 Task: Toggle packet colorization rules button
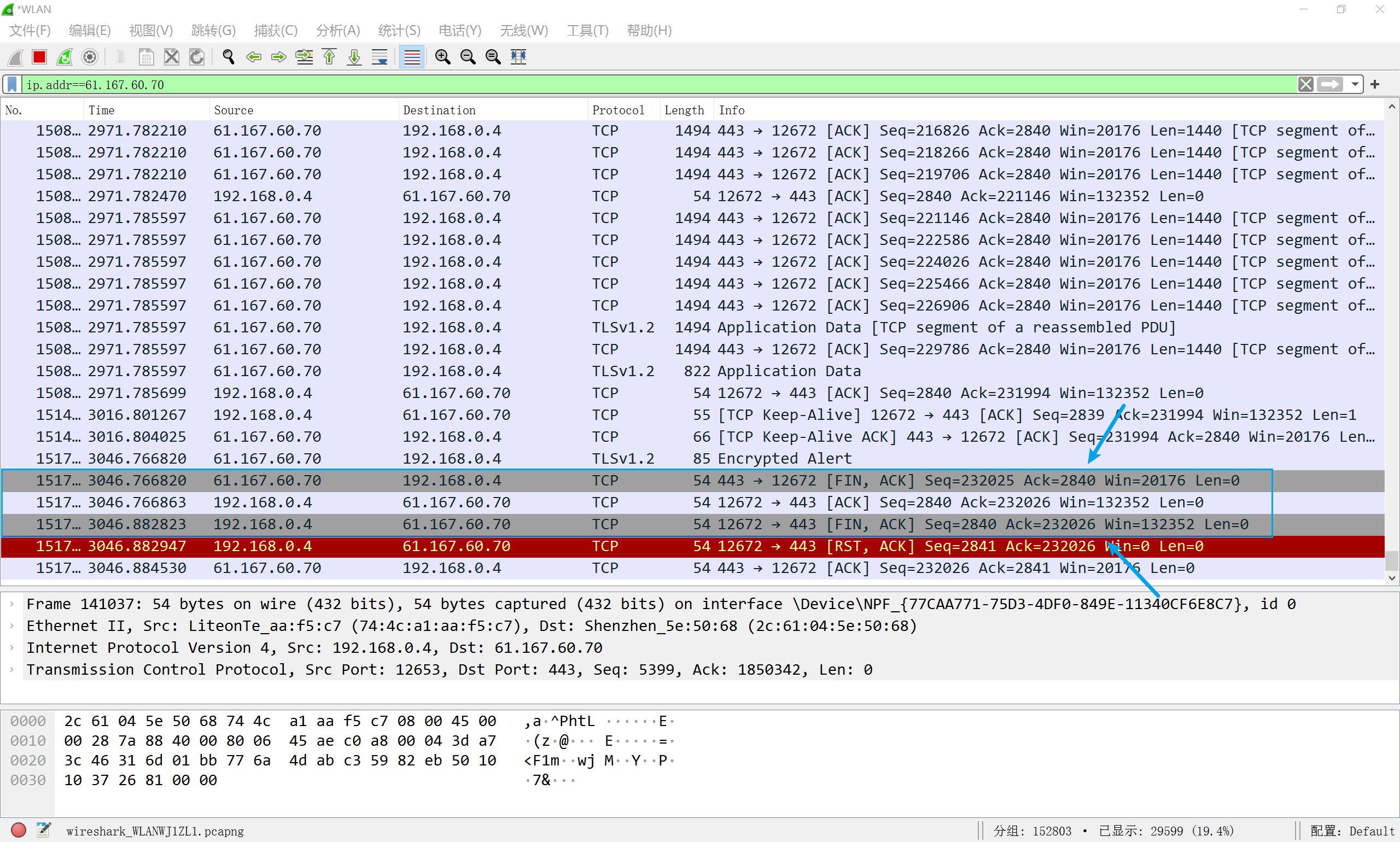click(412, 57)
